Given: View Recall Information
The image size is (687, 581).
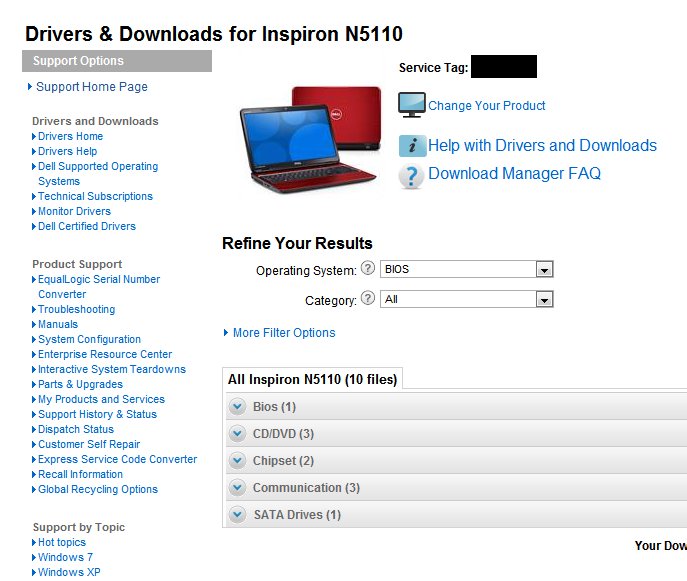Looking at the screenshot, I should (80, 474).
